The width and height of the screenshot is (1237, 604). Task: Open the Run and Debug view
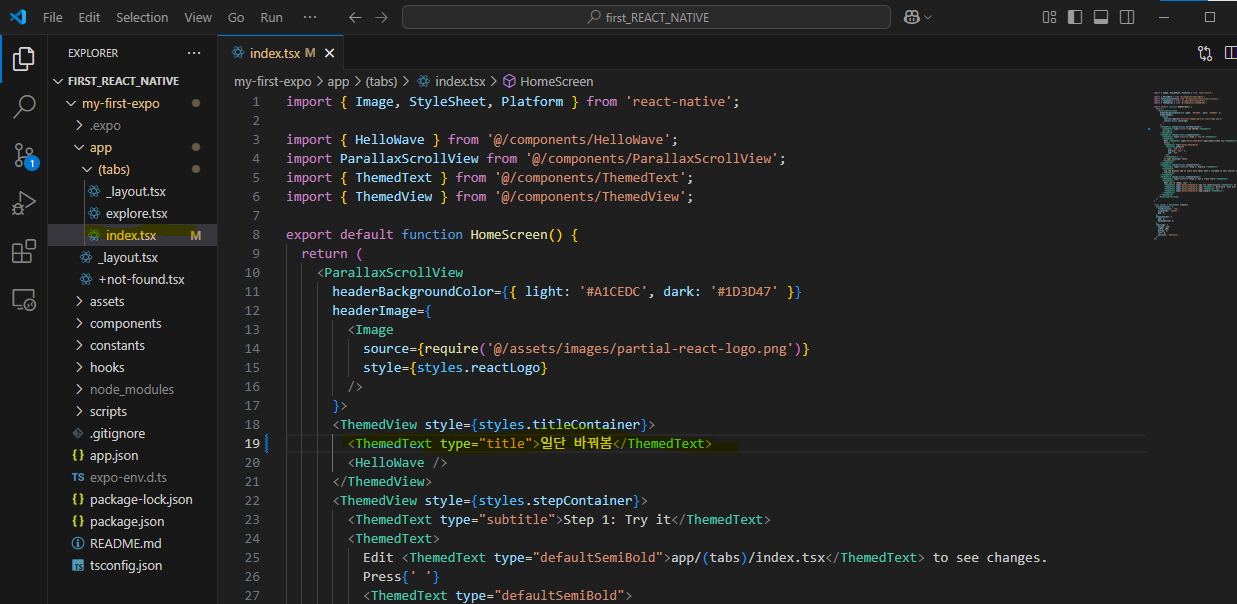click(24, 204)
